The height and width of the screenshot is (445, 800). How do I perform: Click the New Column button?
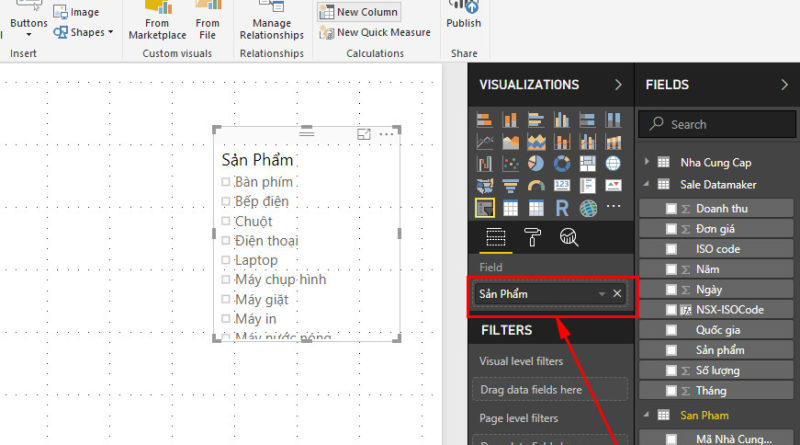click(358, 12)
